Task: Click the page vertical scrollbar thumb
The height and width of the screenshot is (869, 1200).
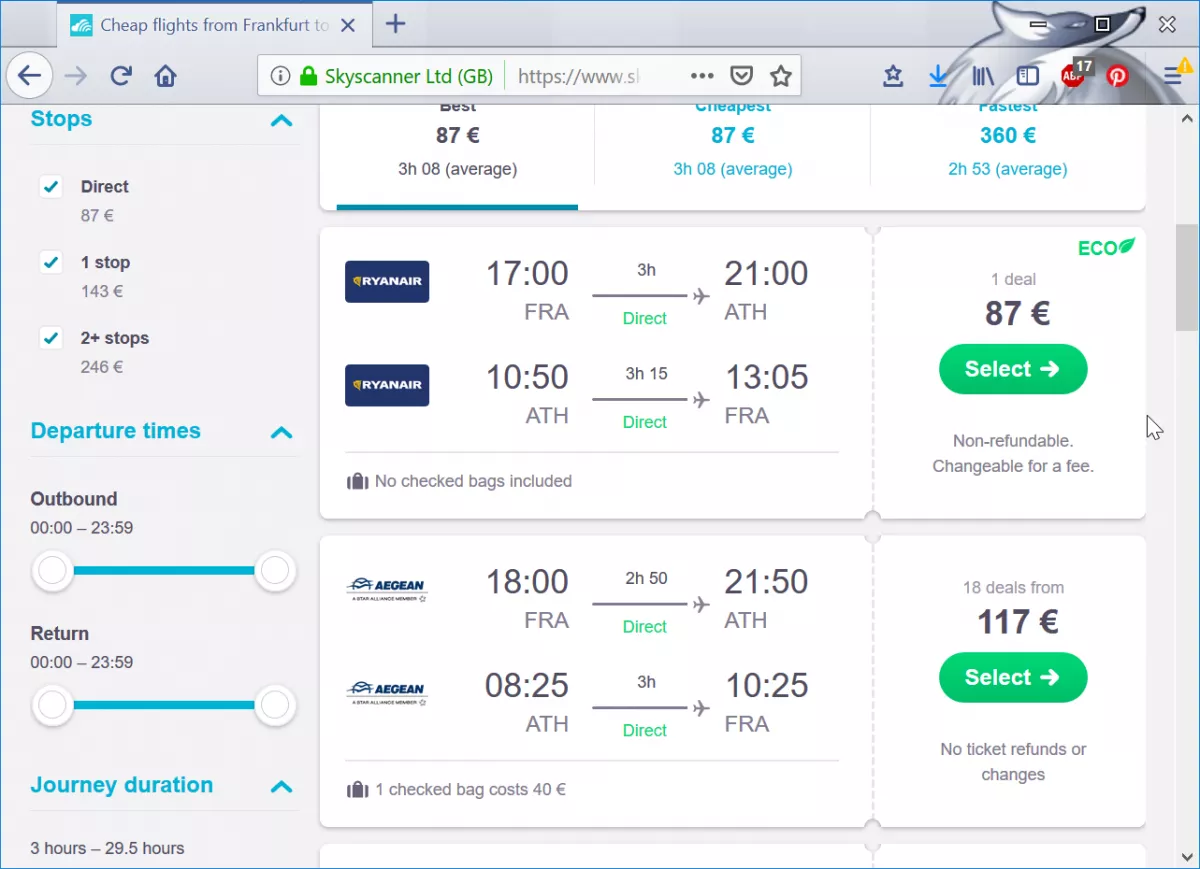Action: (1186, 277)
